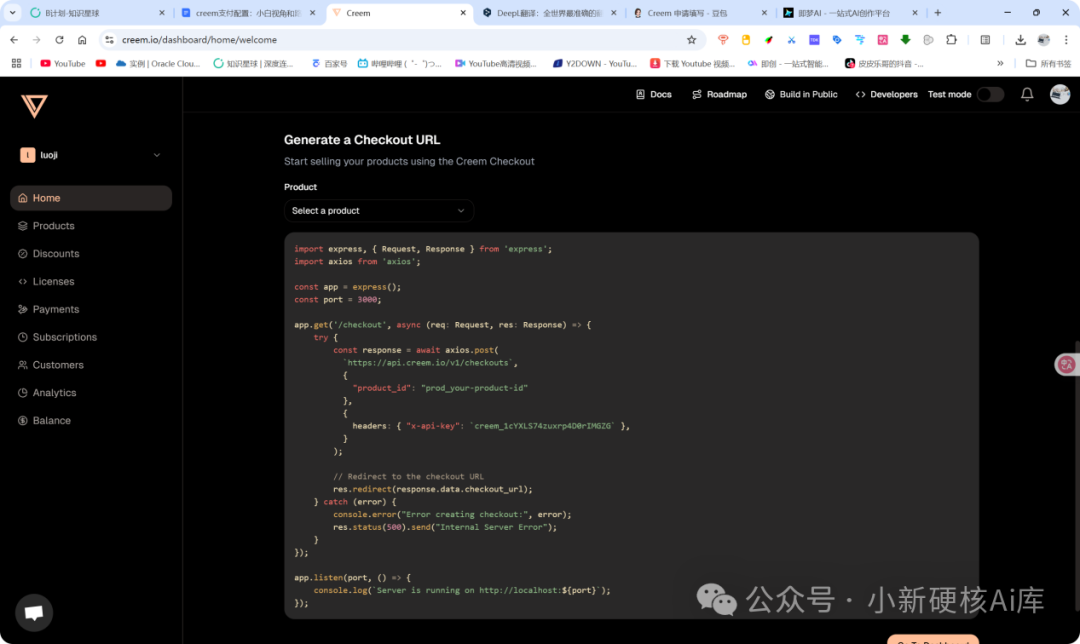
Task: Click the code line "const port = 3000;"
Action: pos(338,300)
